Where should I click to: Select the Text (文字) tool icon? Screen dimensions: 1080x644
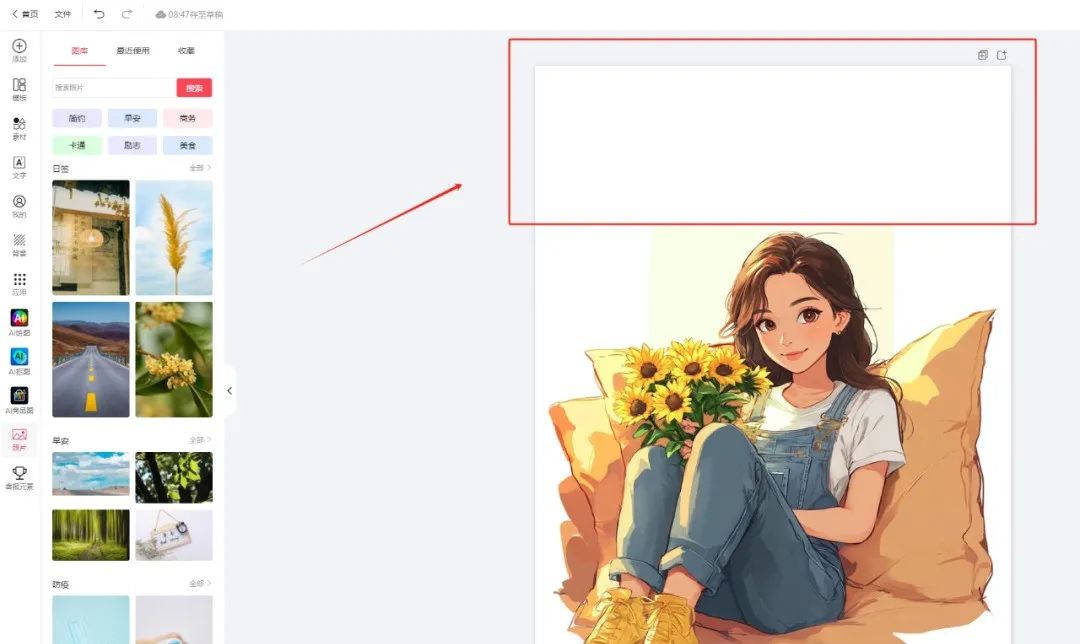pos(19,163)
